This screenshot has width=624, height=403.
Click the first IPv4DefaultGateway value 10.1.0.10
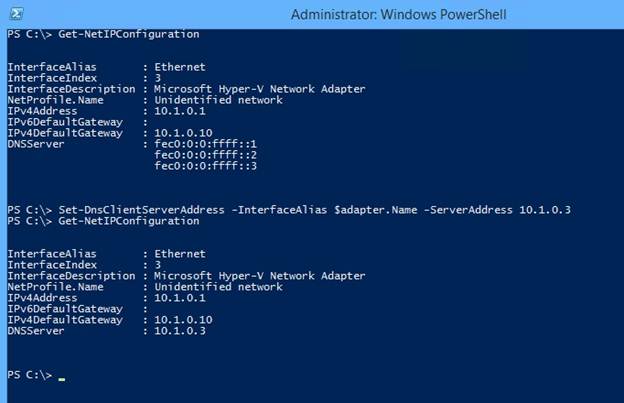183,133
